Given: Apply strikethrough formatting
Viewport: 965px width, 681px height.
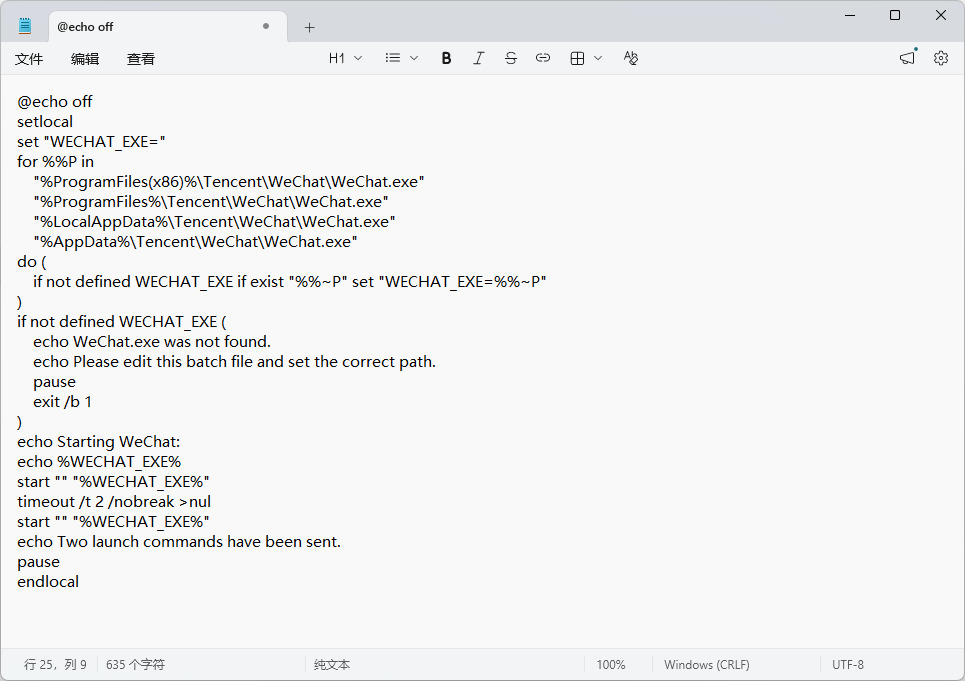Looking at the screenshot, I should (x=510, y=58).
